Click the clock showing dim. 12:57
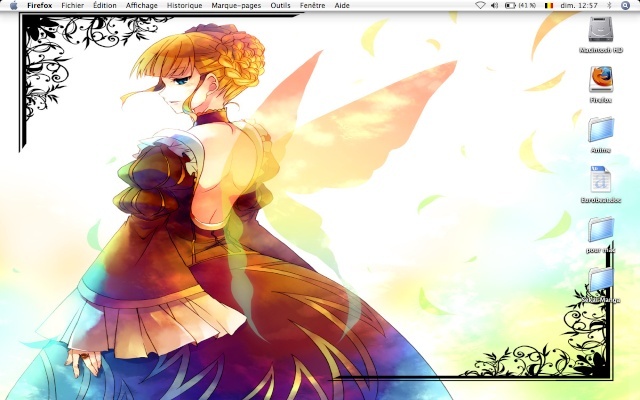 click(579, 5)
